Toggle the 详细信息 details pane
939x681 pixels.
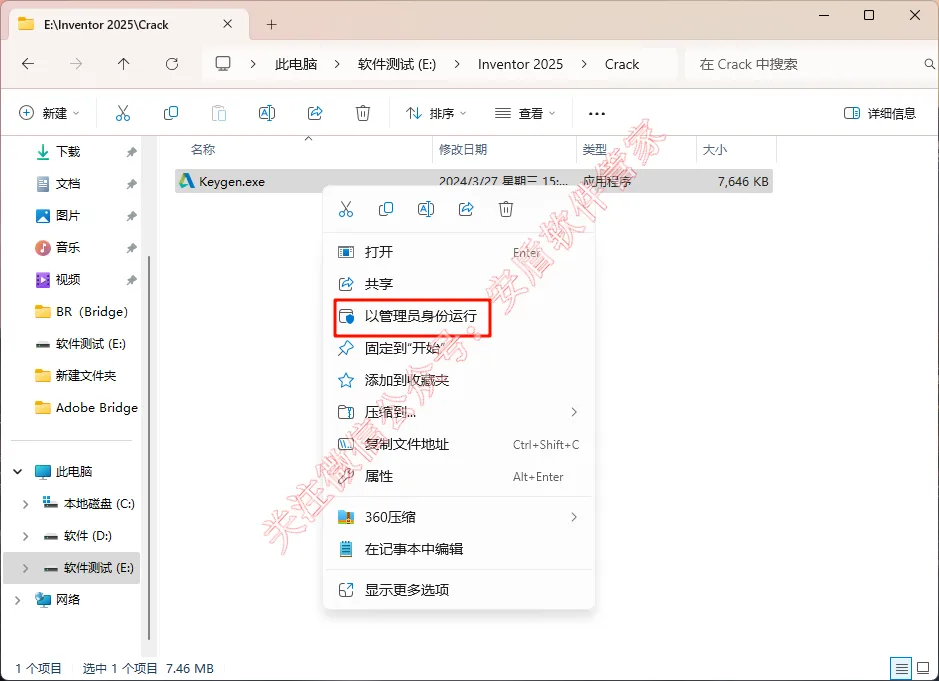[880, 113]
